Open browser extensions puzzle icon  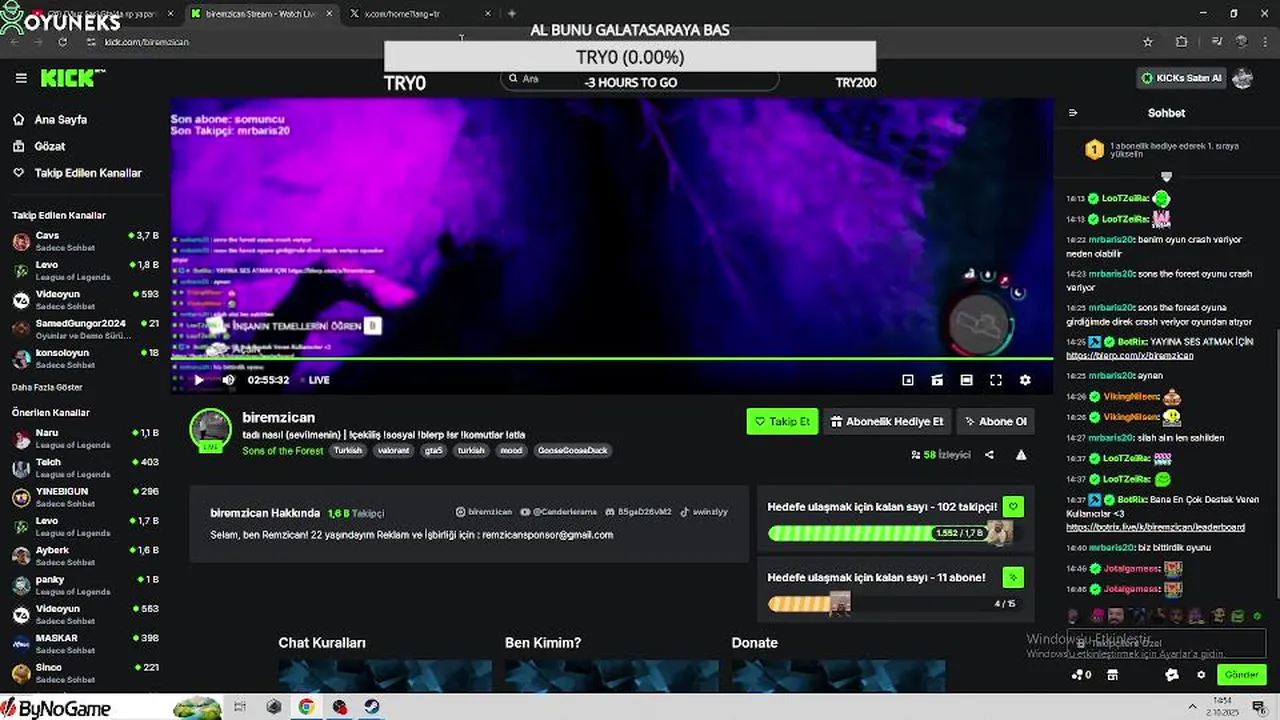[x=1182, y=42]
